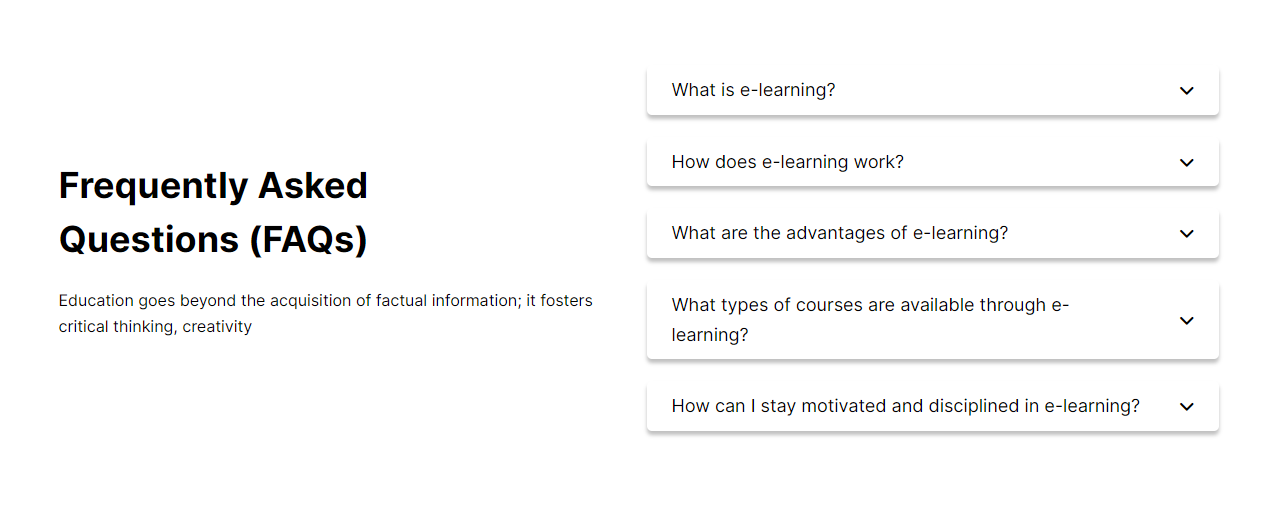Screen dimensions: 1278x517
Task: Click empty space right of the course types question
Action: click(x=1120, y=321)
